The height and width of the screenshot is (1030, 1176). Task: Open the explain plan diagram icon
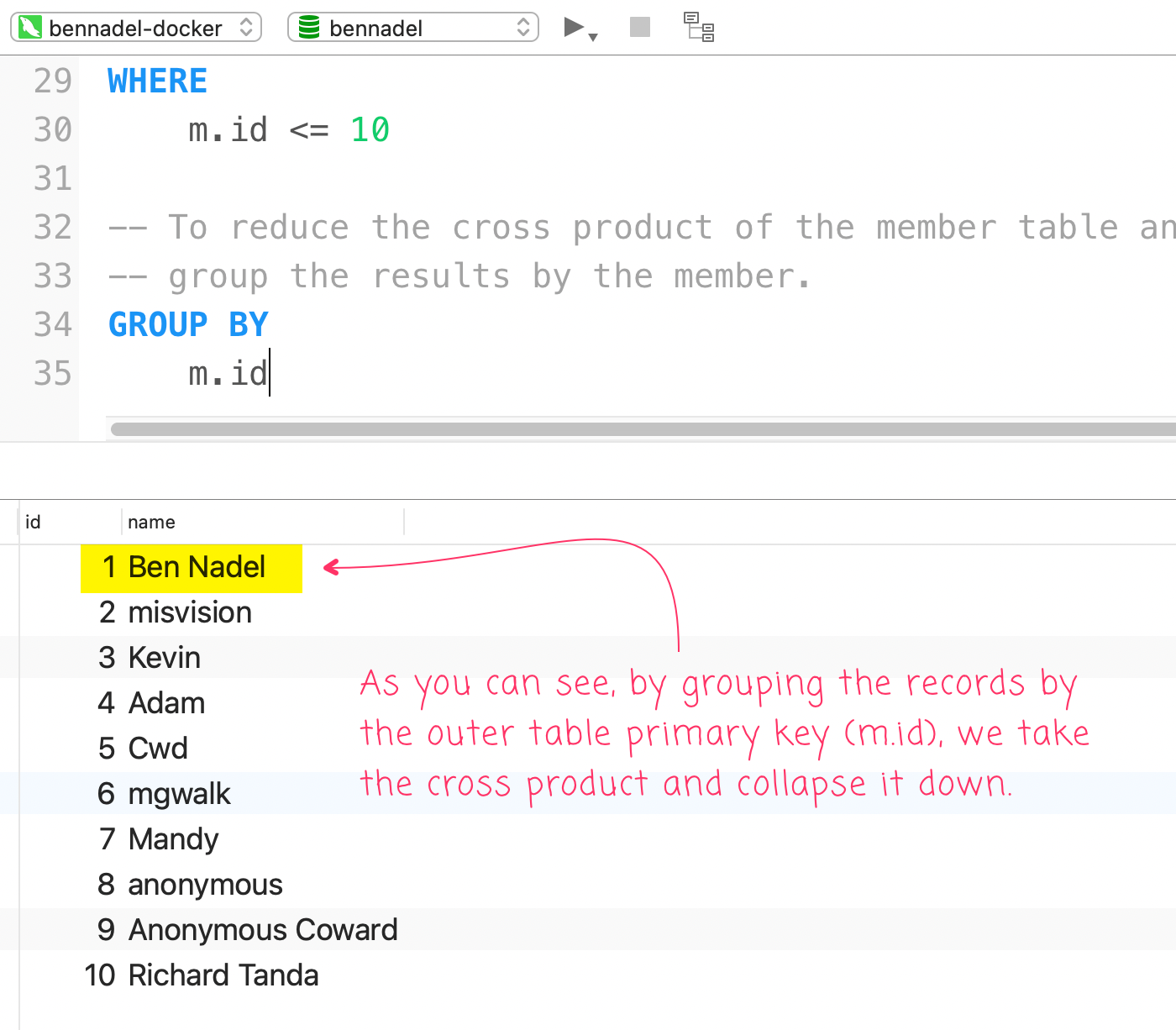tap(699, 27)
